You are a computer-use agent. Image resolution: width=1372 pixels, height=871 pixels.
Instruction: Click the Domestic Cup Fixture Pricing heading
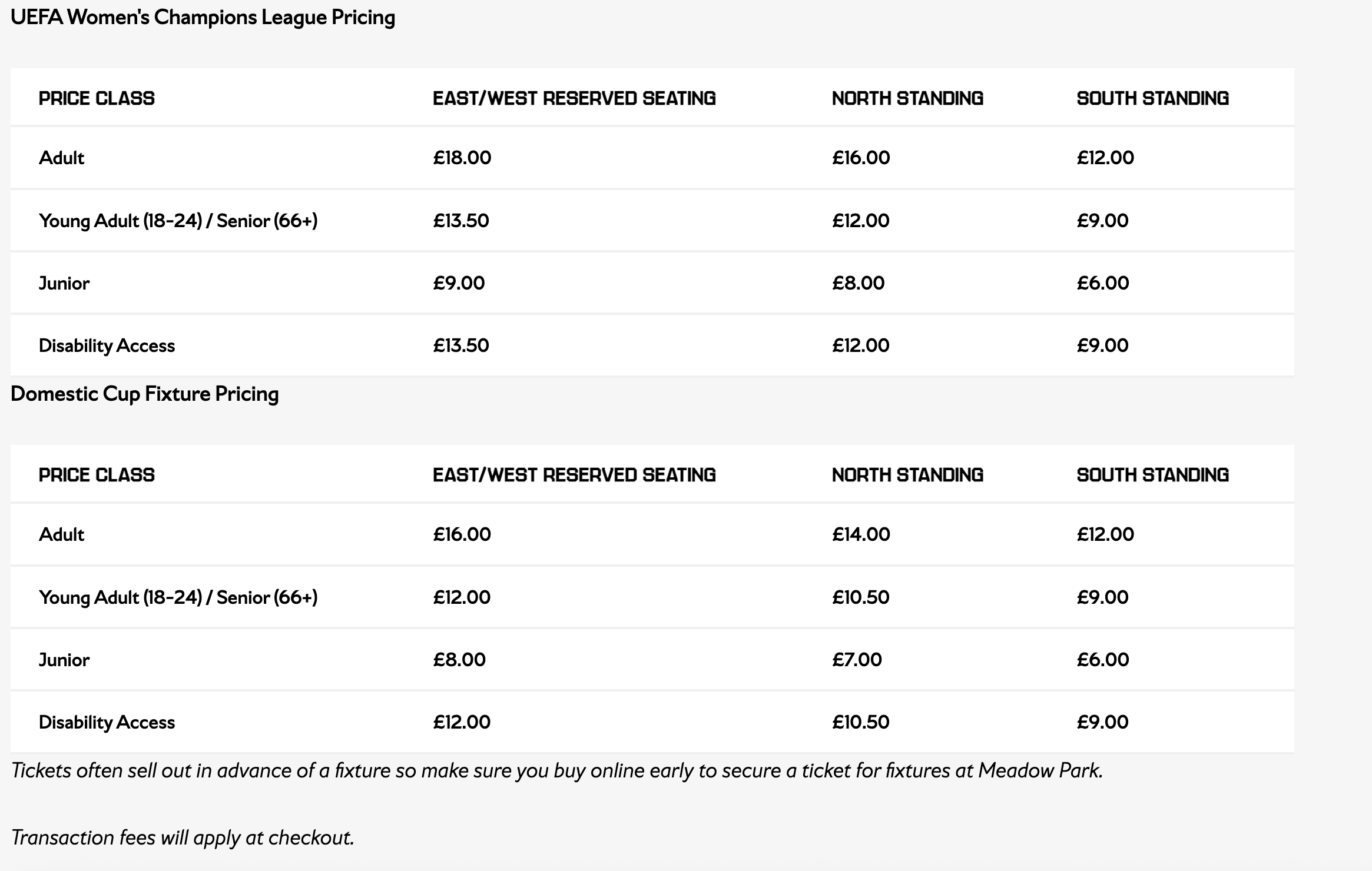coord(144,394)
